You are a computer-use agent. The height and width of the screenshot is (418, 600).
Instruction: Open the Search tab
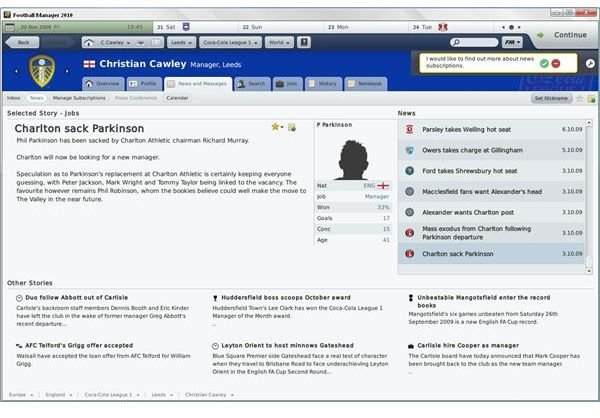252,84
